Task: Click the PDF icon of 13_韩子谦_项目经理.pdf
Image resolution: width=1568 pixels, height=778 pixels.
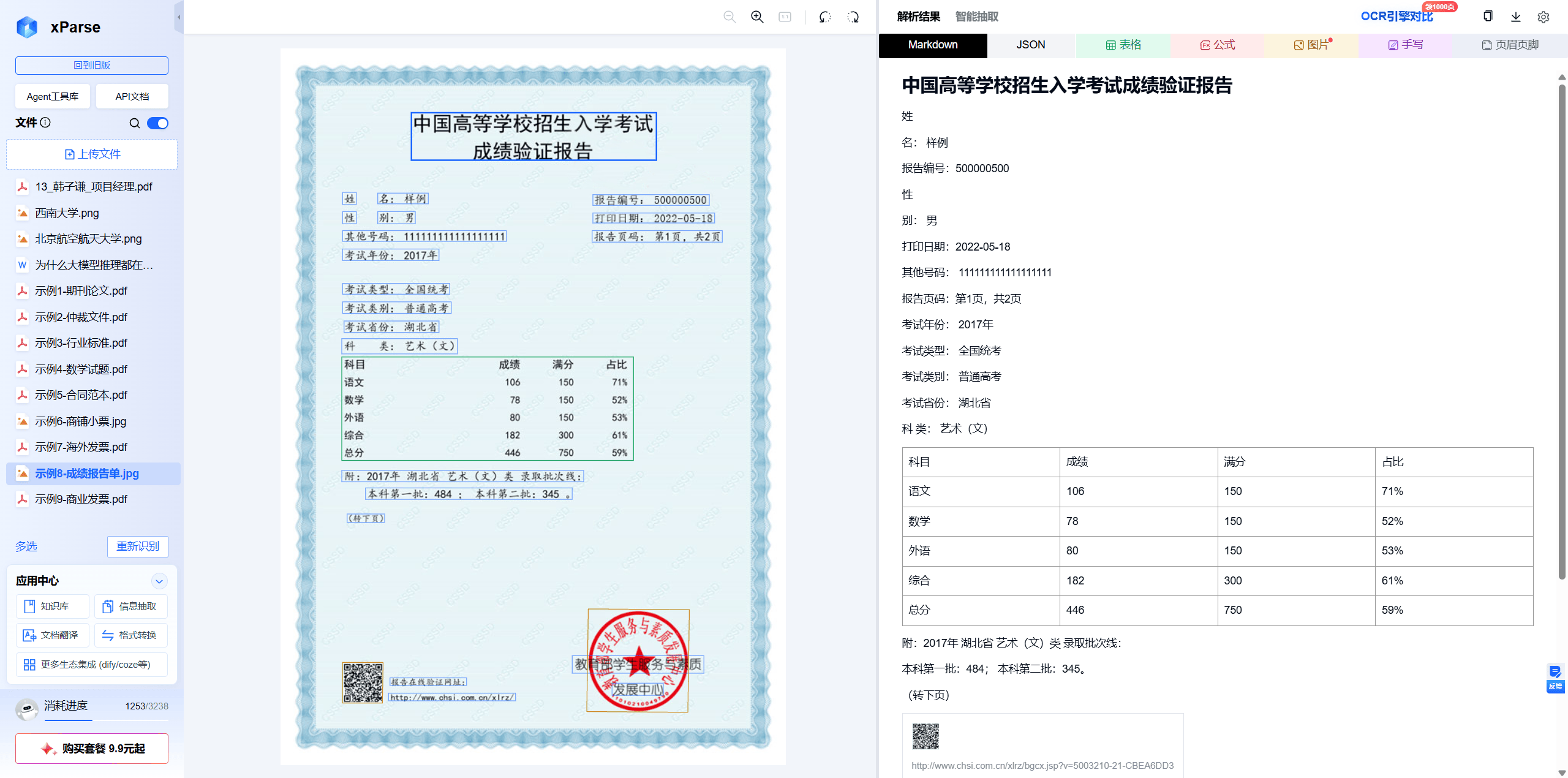Action: tap(23, 187)
